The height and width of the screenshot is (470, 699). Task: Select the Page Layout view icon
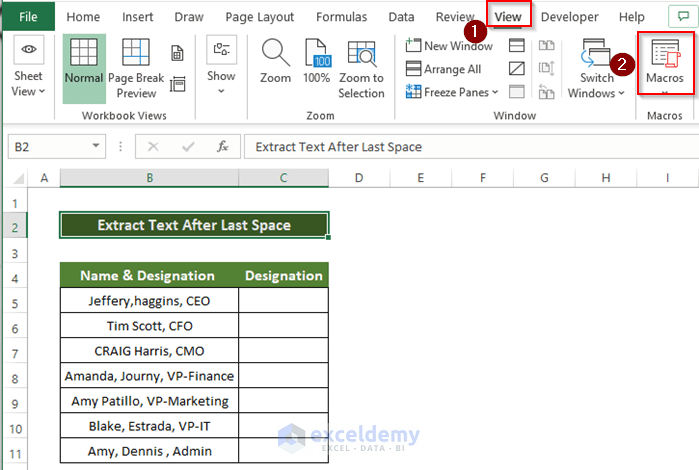pyautogui.click(x=177, y=53)
